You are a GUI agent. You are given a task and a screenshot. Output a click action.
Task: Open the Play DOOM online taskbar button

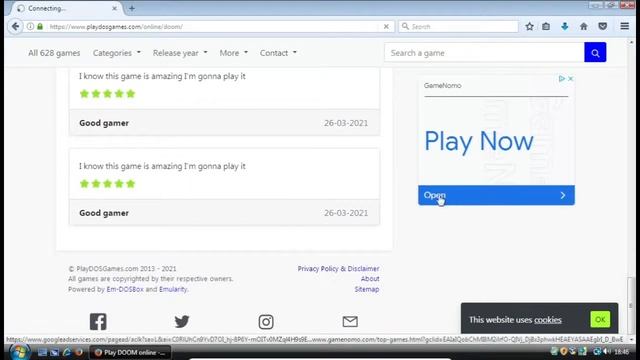tap(130, 352)
